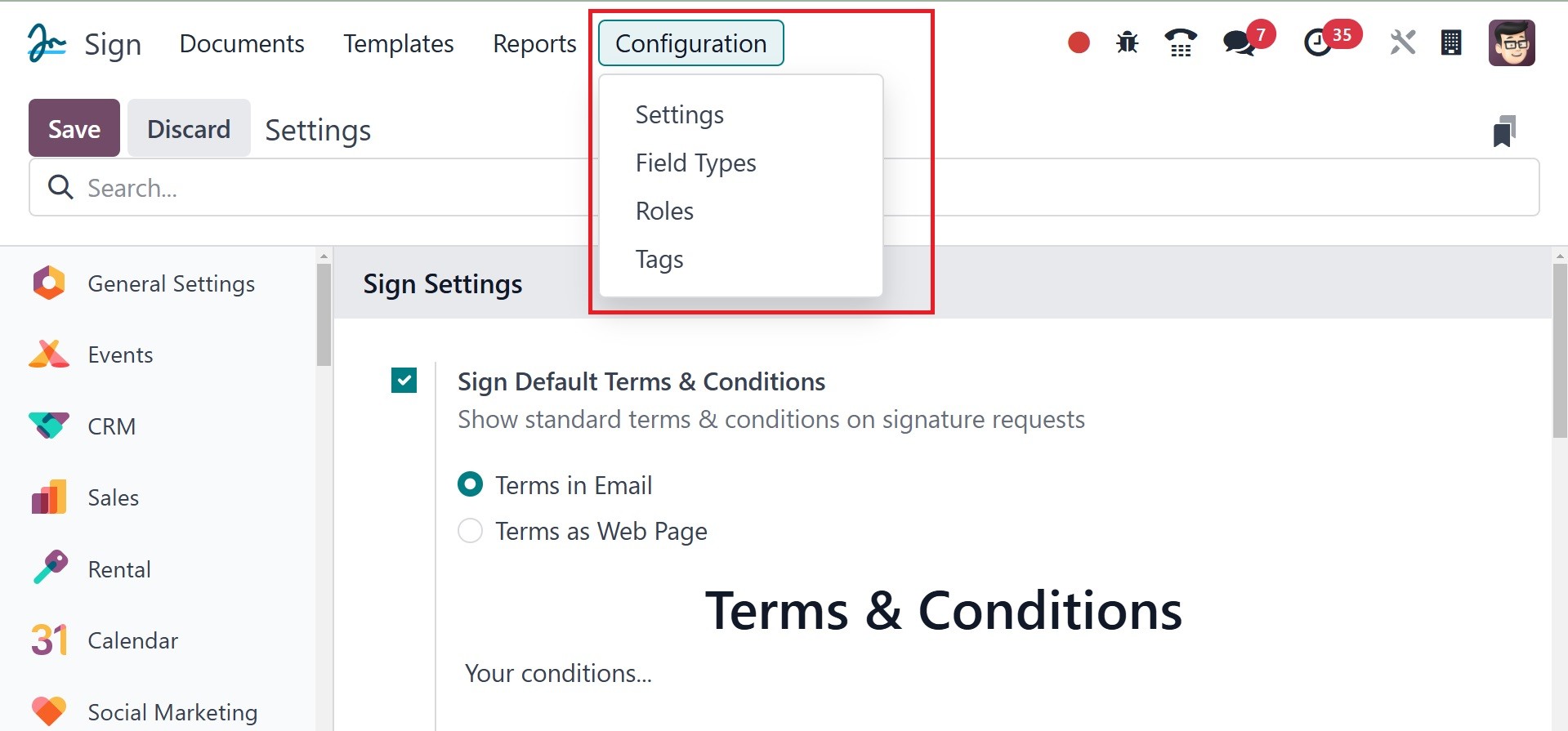Open the conversations chat icon

click(1239, 42)
